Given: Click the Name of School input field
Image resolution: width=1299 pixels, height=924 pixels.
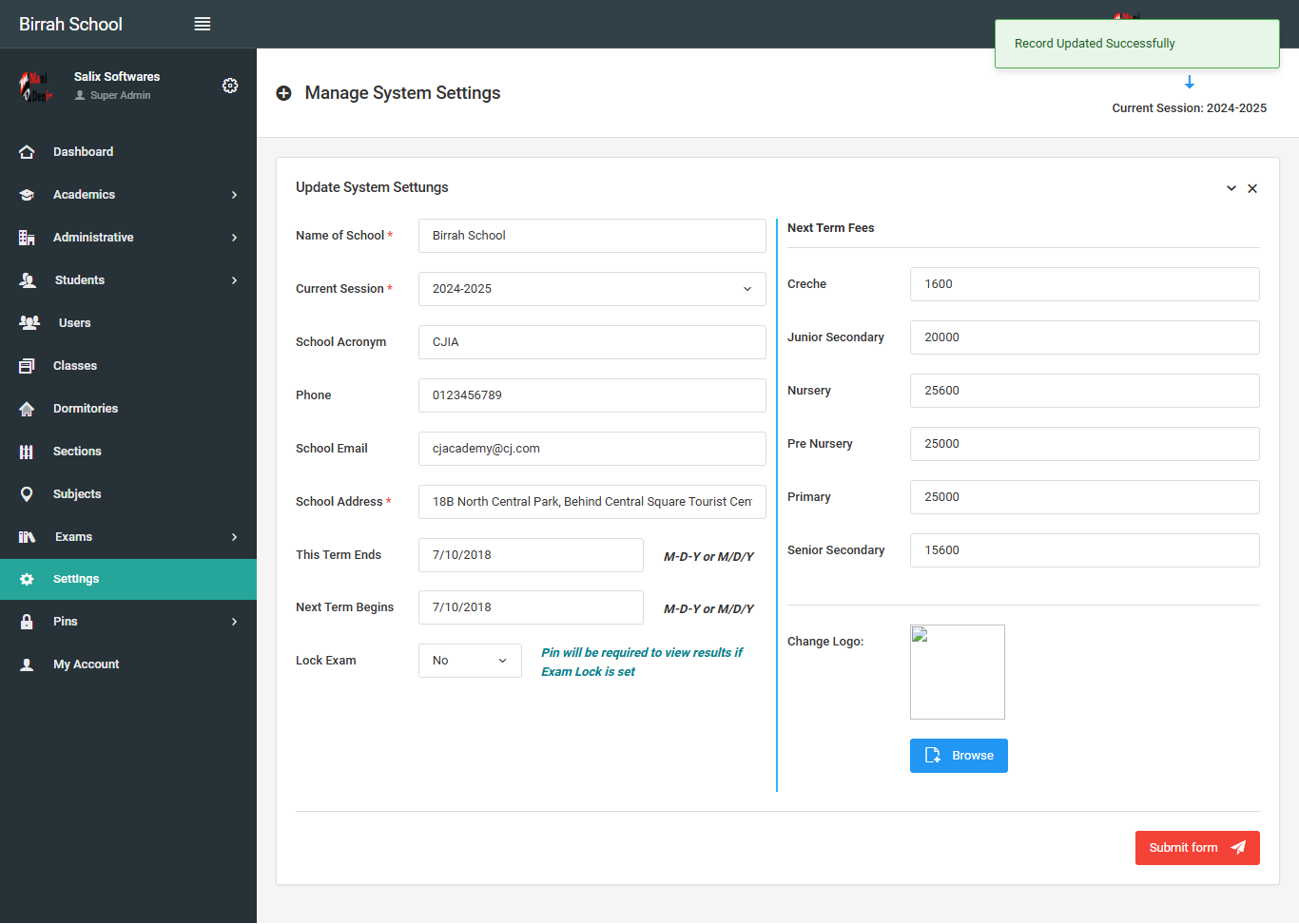Looking at the screenshot, I should point(592,236).
